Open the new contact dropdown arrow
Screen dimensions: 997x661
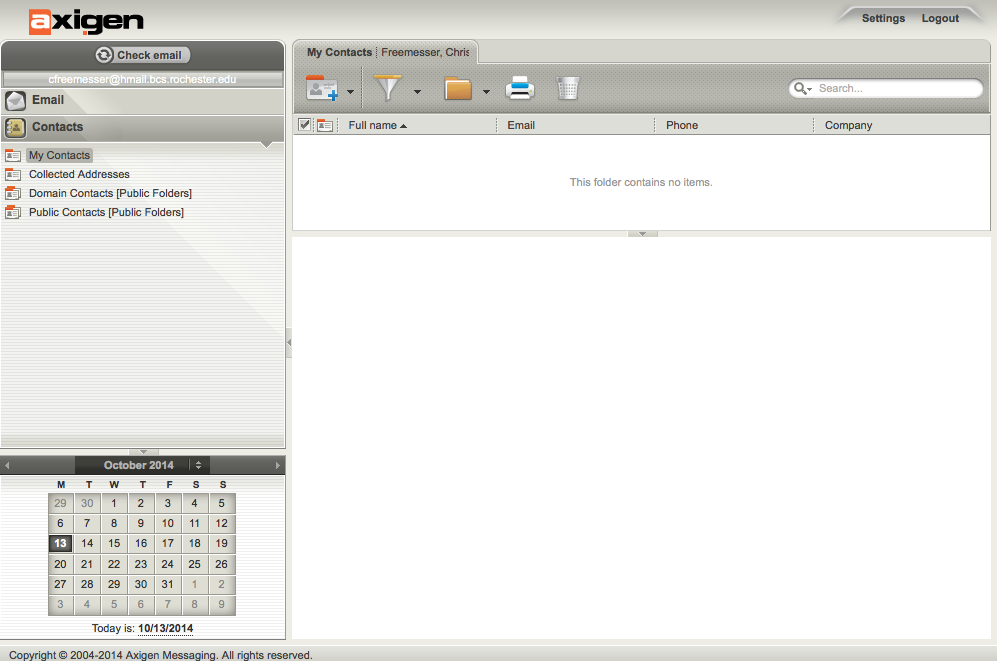[x=351, y=92]
